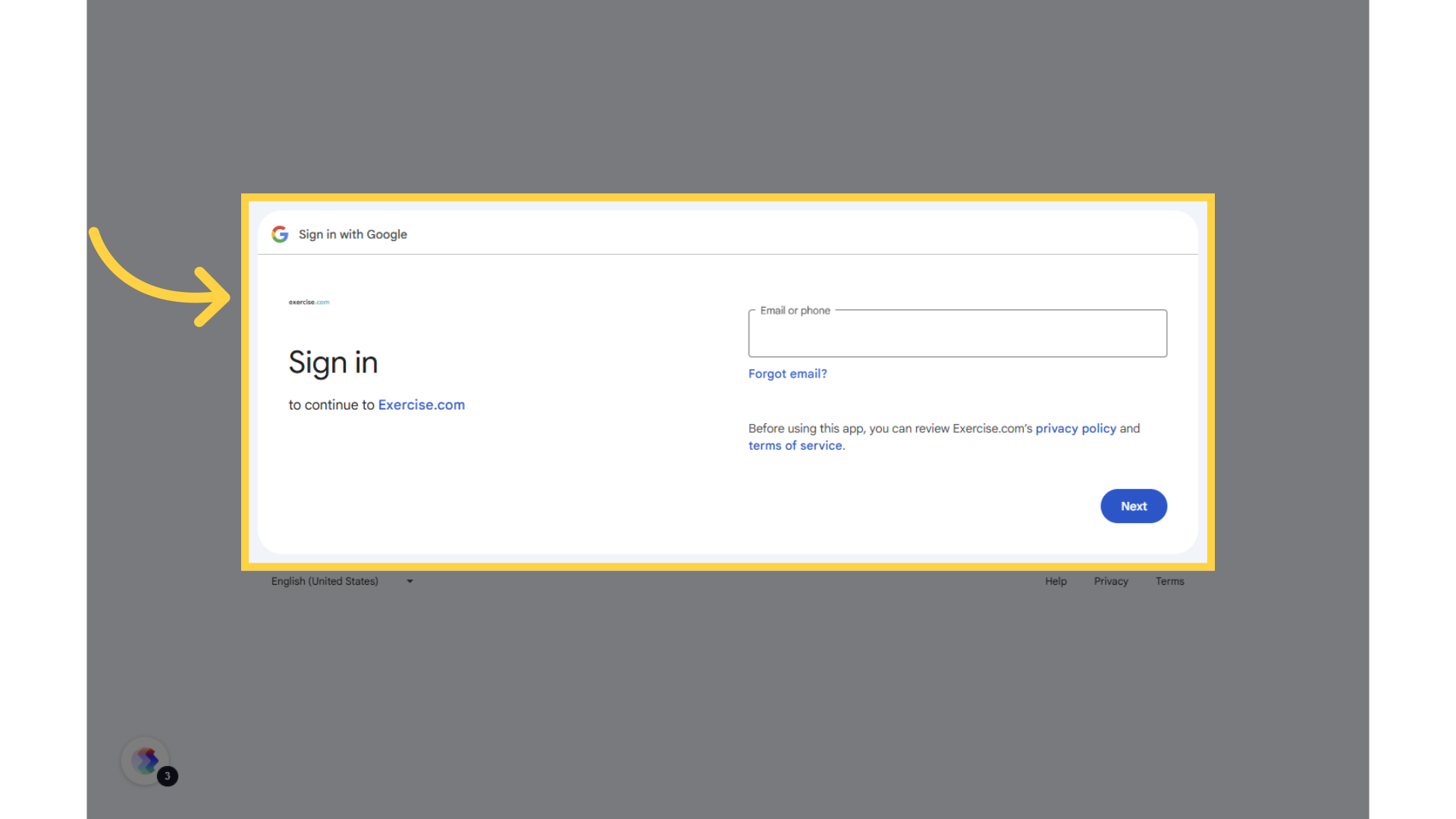
Task: Open the Terms footer link
Action: [x=1169, y=582]
